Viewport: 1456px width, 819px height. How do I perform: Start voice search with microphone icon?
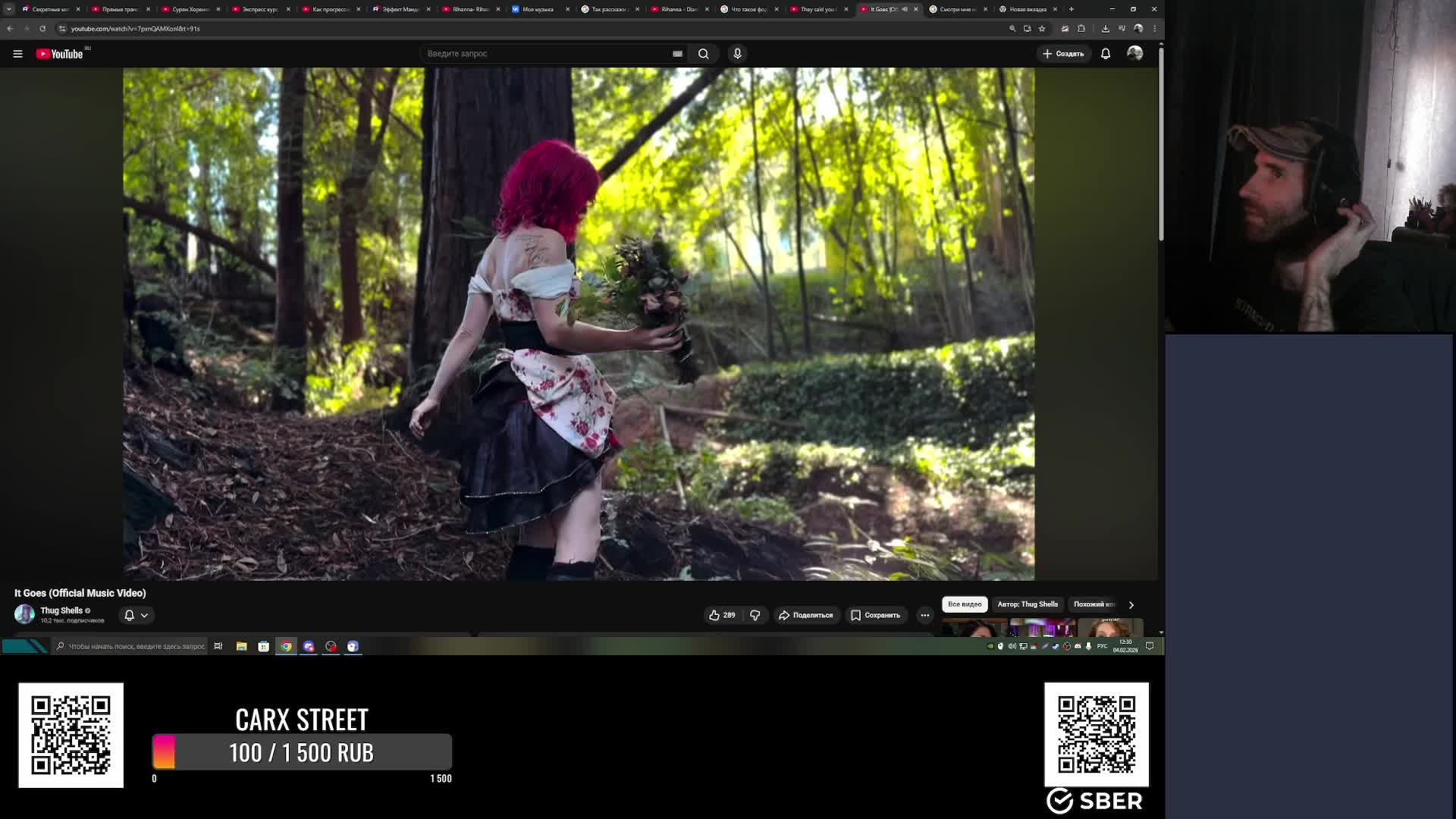click(737, 54)
